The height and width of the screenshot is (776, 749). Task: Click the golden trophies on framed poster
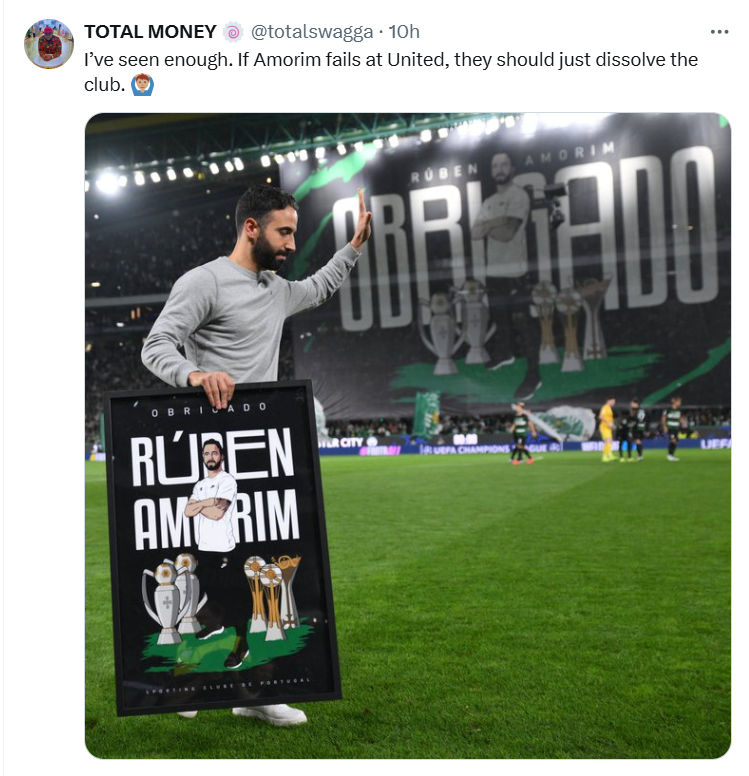pyautogui.click(x=272, y=596)
